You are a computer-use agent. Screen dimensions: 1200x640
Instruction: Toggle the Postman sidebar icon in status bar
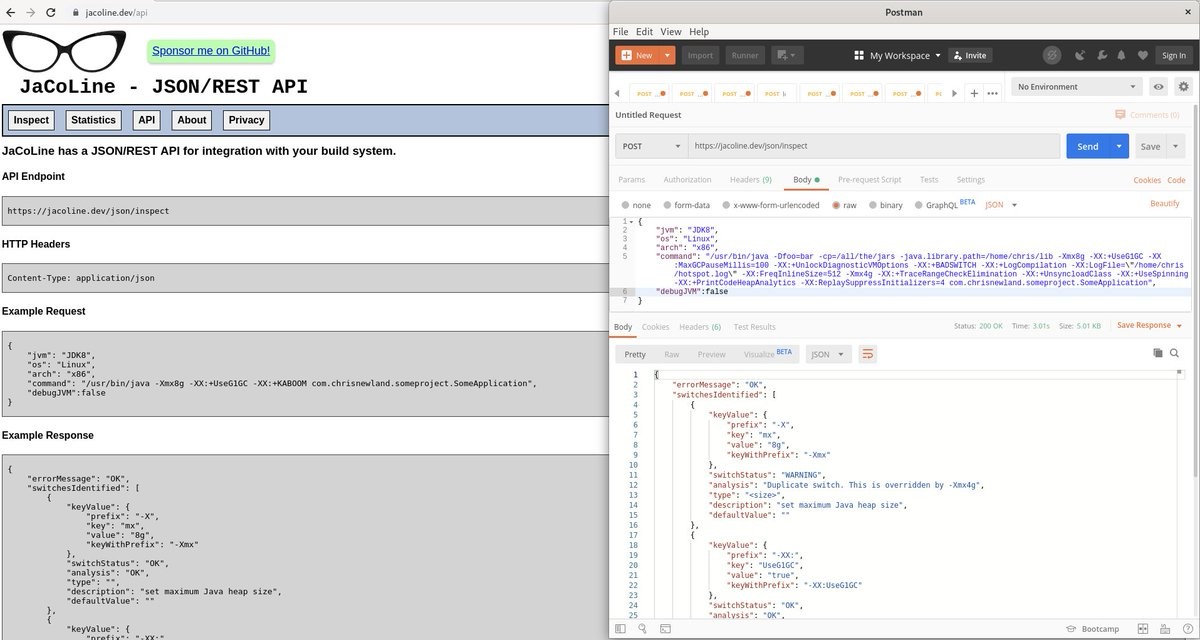(x=620, y=629)
